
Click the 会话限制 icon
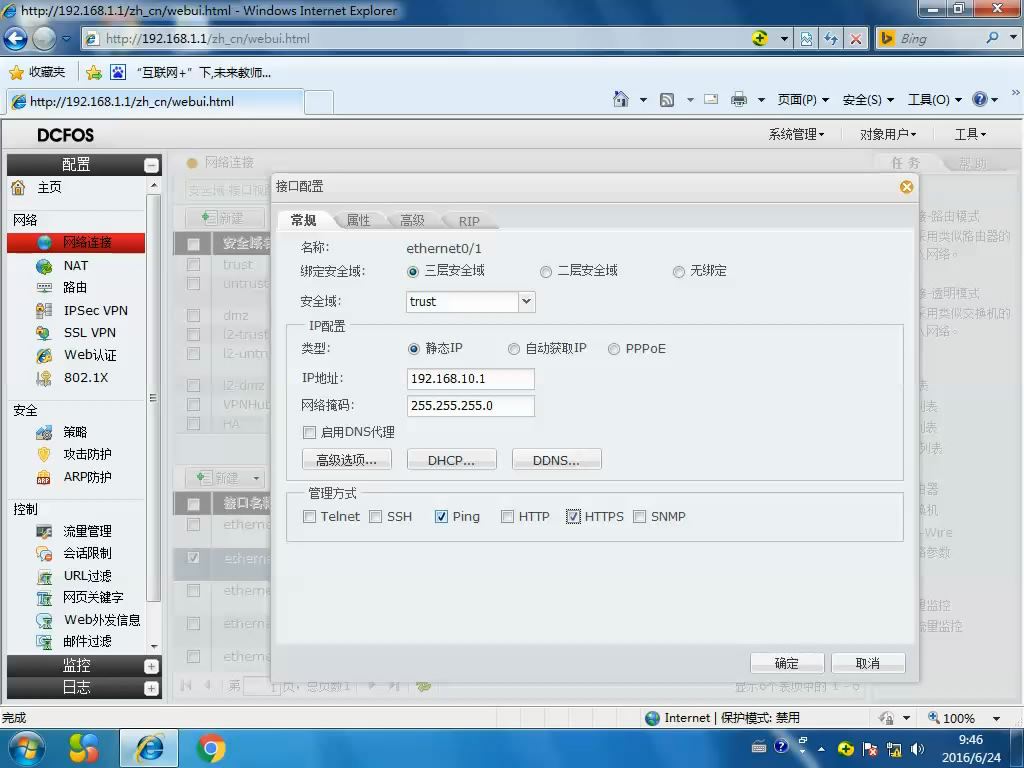pos(44,554)
